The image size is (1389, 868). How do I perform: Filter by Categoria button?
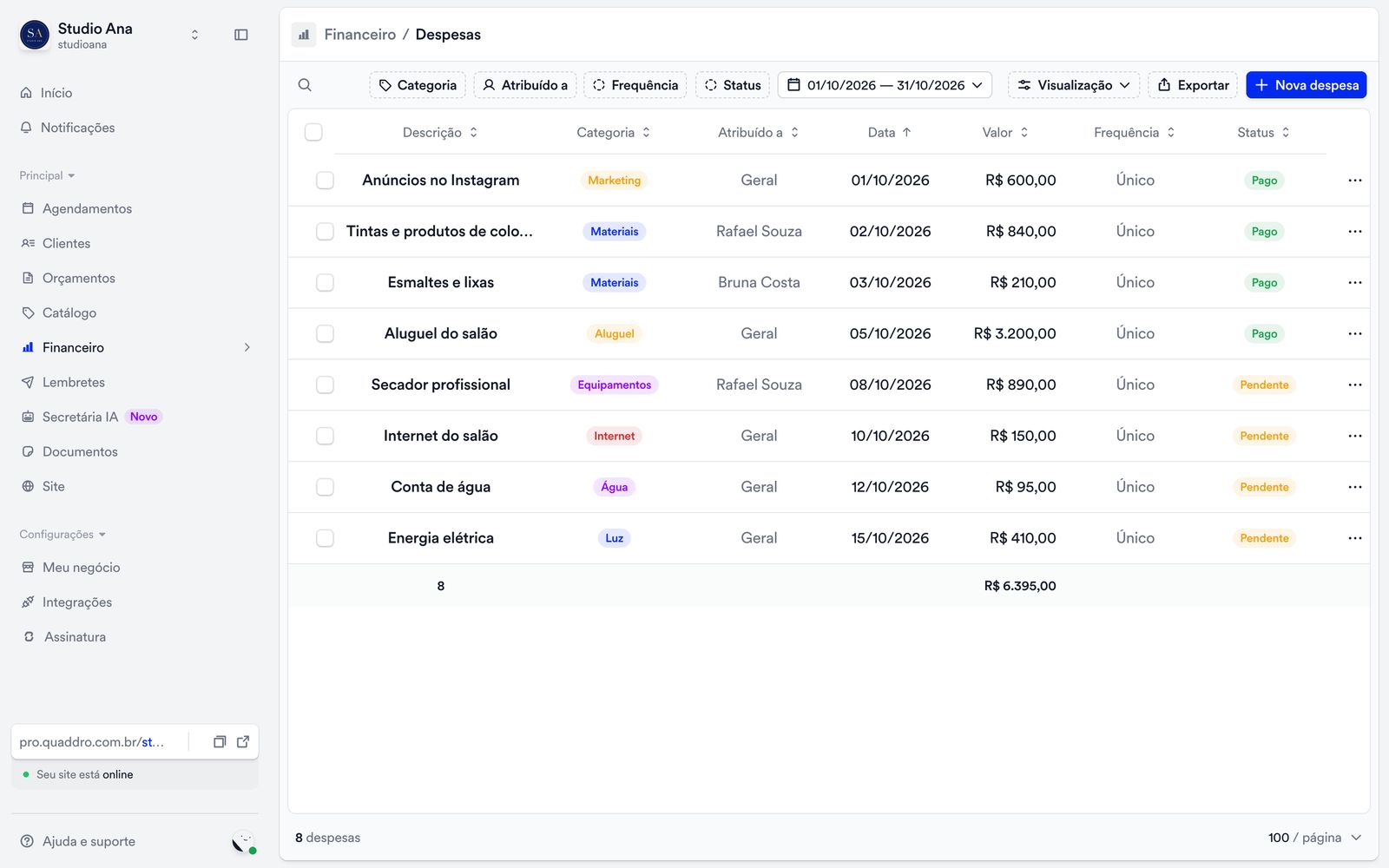click(418, 85)
